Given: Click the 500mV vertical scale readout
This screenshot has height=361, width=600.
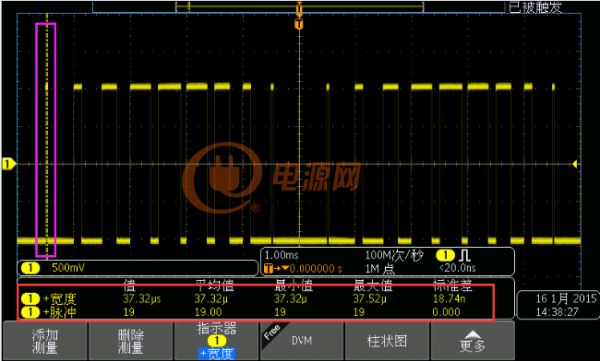Looking at the screenshot, I should pyautogui.click(x=68, y=268).
